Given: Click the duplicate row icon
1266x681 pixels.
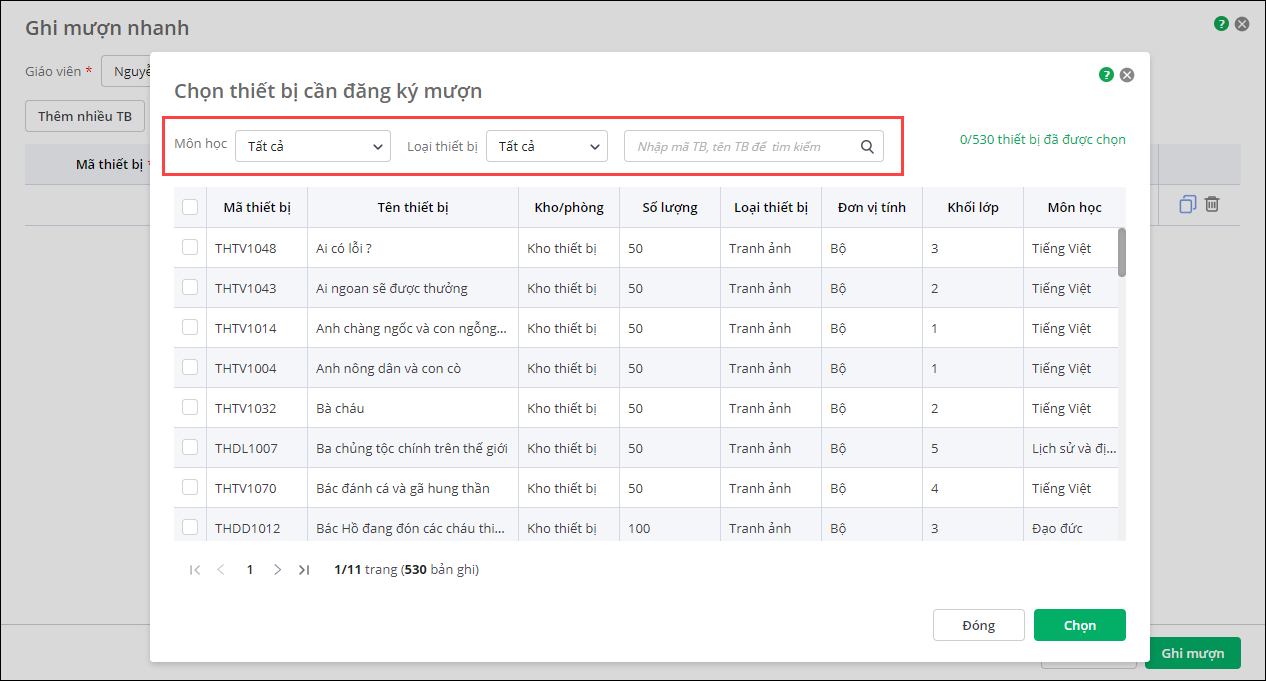Looking at the screenshot, I should (x=1187, y=204).
